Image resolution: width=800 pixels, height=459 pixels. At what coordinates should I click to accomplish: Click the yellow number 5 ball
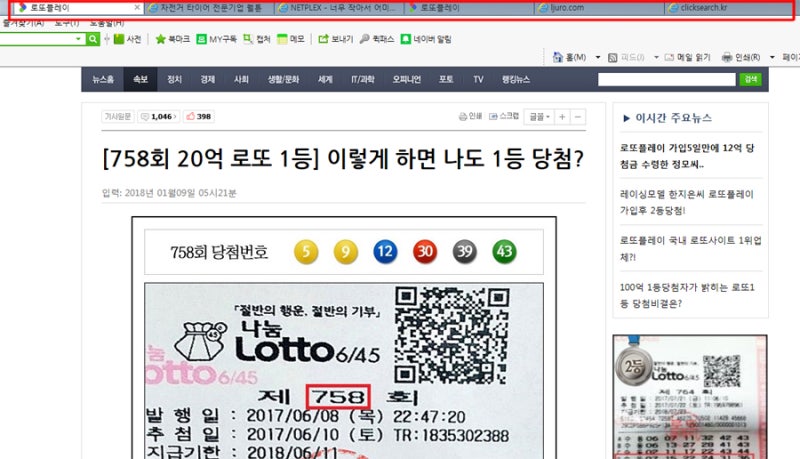306,252
